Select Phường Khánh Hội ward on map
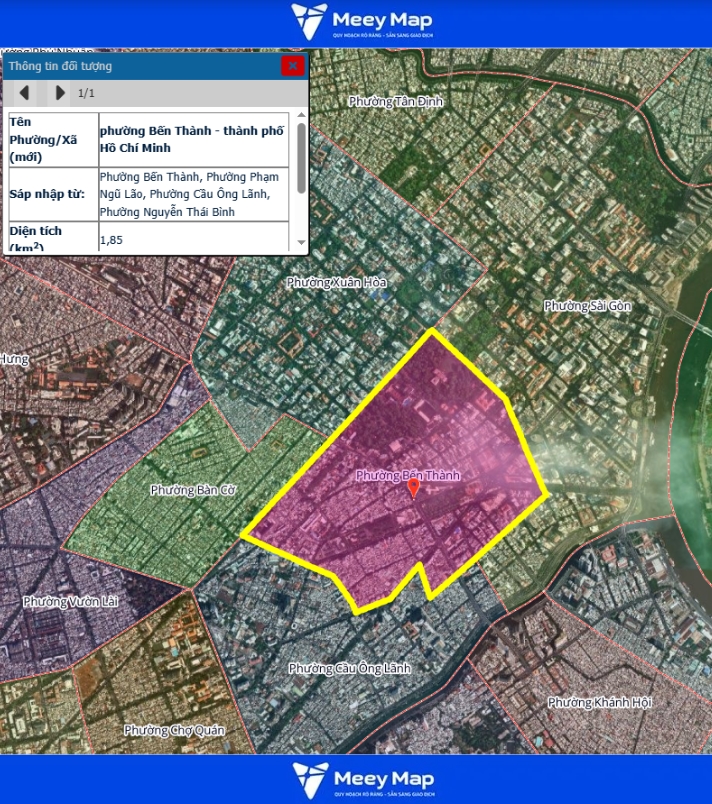This screenshot has width=712, height=804. click(x=599, y=702)
